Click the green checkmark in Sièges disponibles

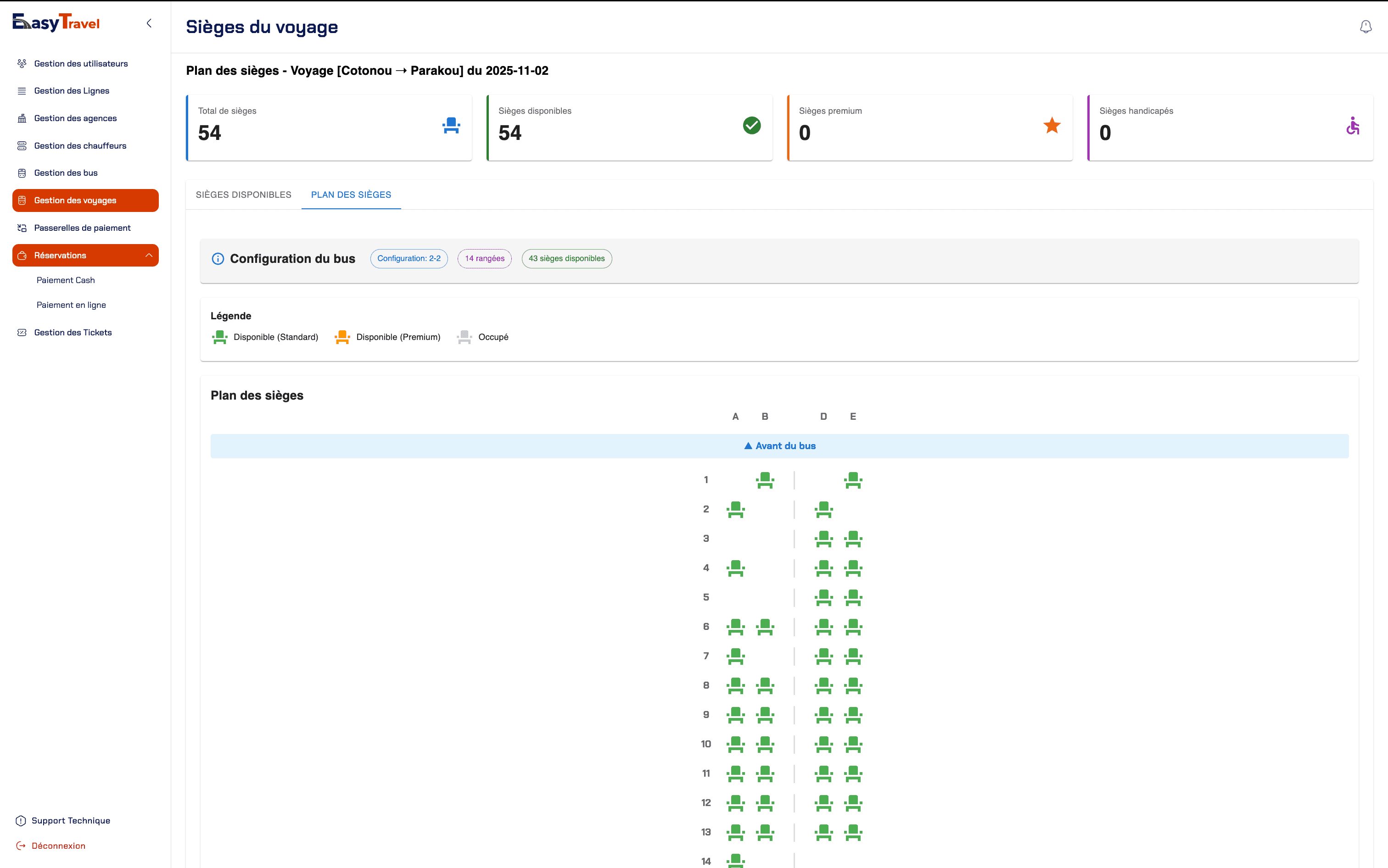(x=752, y=125)
